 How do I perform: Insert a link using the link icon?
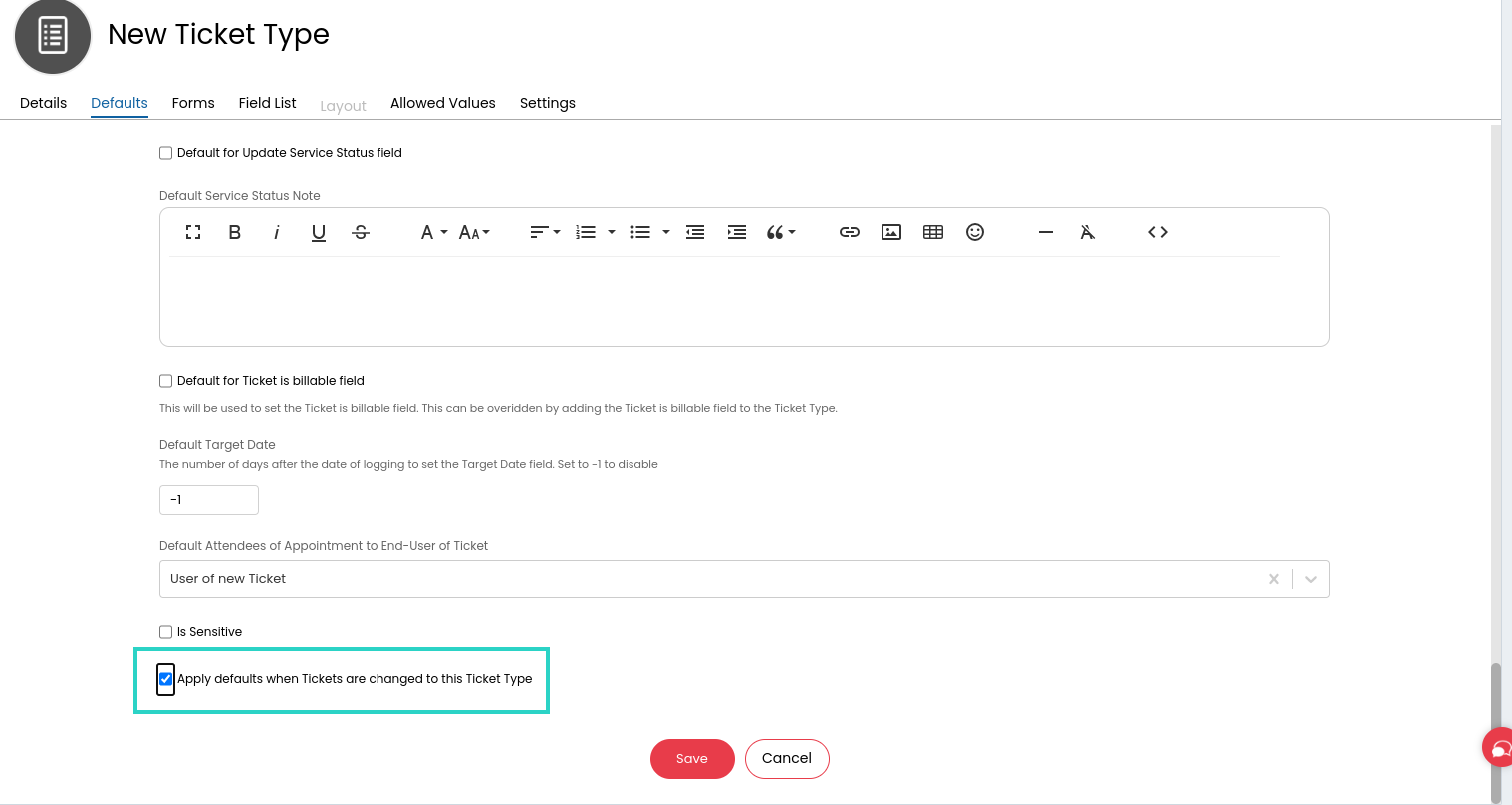[x=849, y=232]
